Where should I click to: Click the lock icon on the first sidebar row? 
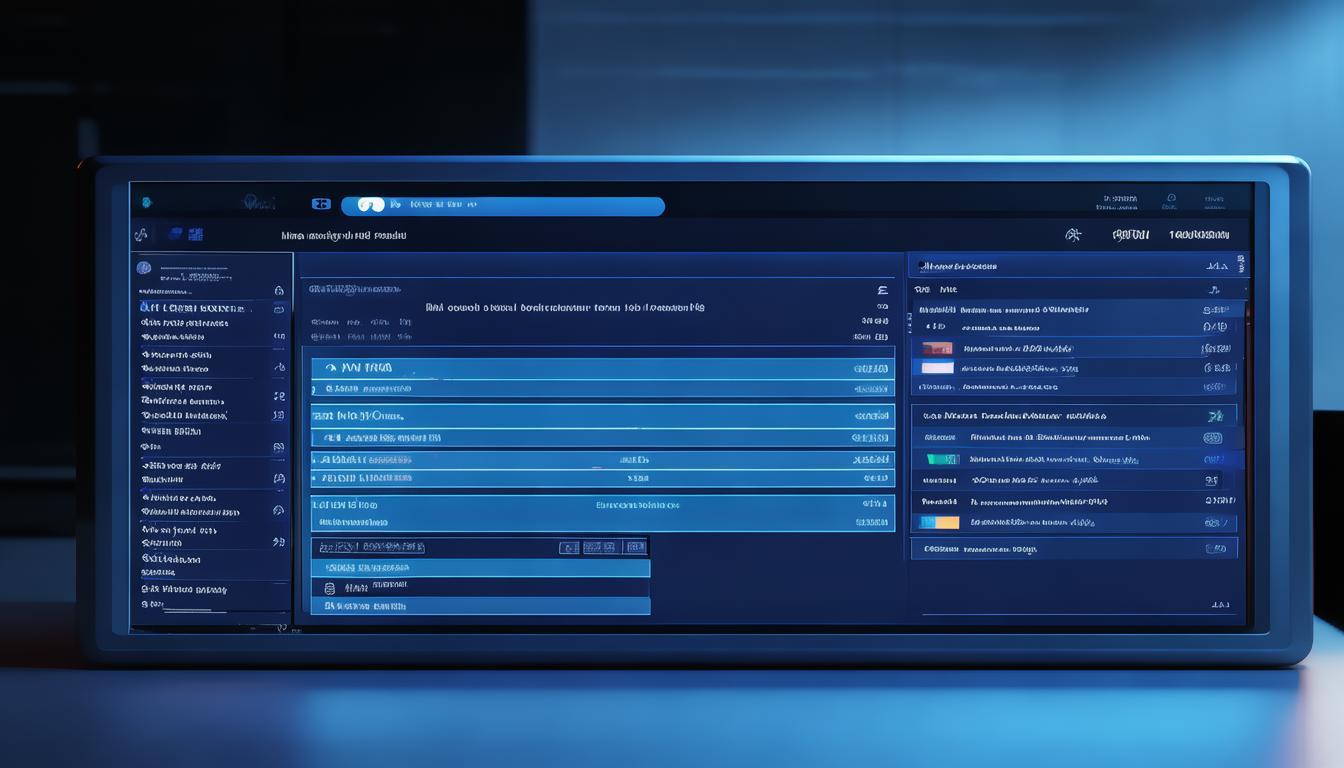pyautogui.click(x=279, y=290)
